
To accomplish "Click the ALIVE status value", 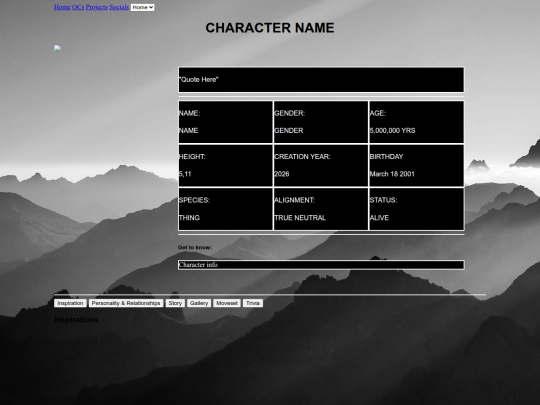I will pos(379,218).
